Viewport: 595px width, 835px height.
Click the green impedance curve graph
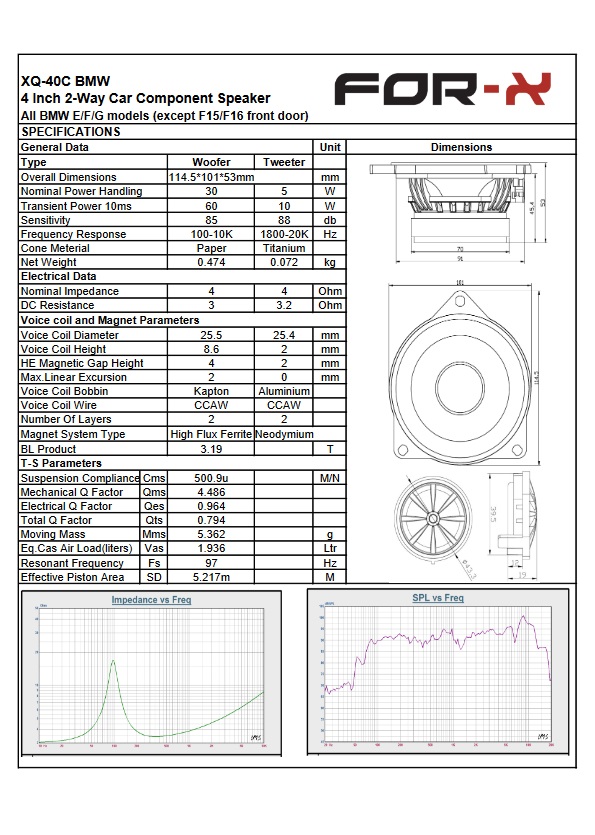151,676
